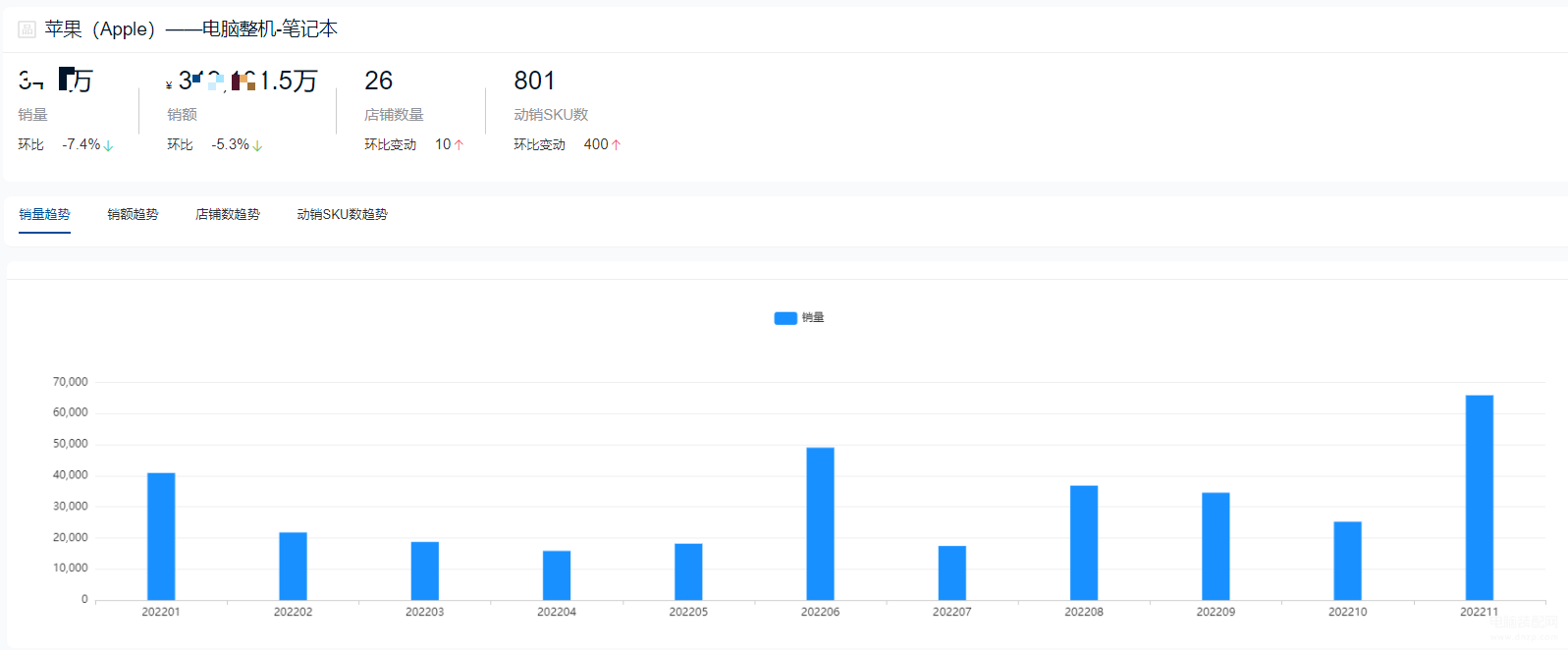Toggle the 销量 series via the legend label
The width and height of the screenshot is (1568, 650).
click(x=813, y=318)
